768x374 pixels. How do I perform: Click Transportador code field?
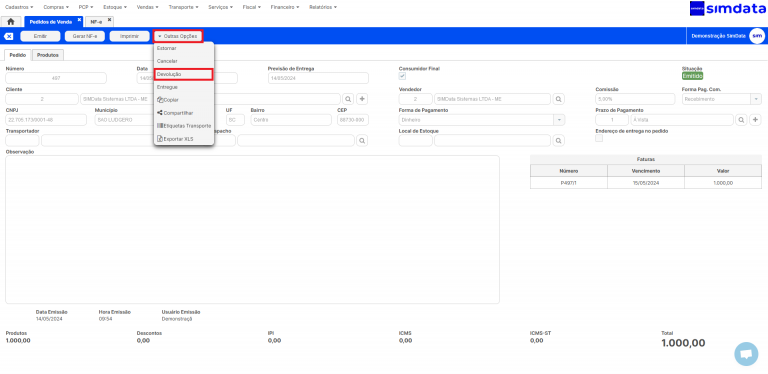(22, 141)
